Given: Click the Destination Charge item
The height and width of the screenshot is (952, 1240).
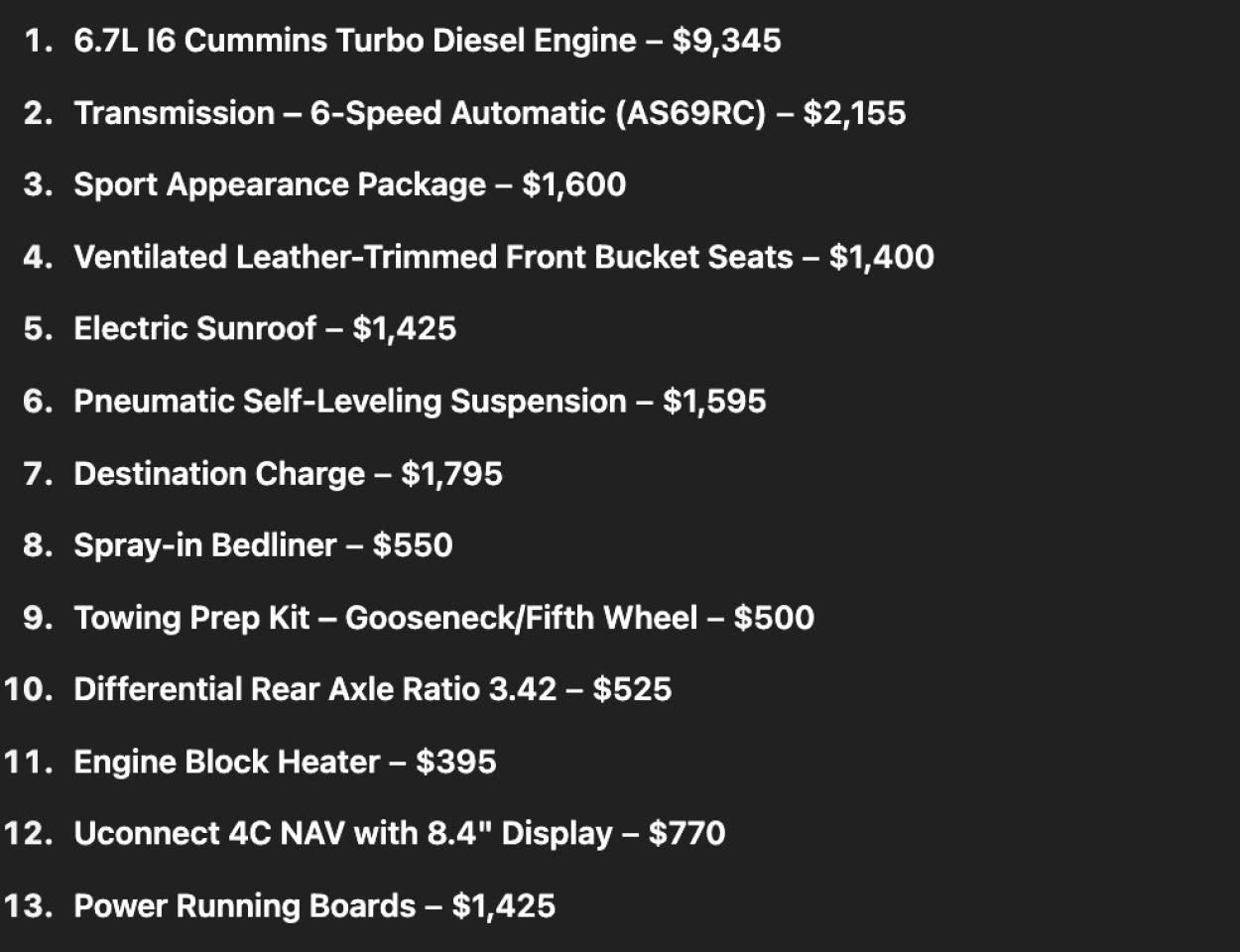Looking at the screenshot, I should (289, 474).
